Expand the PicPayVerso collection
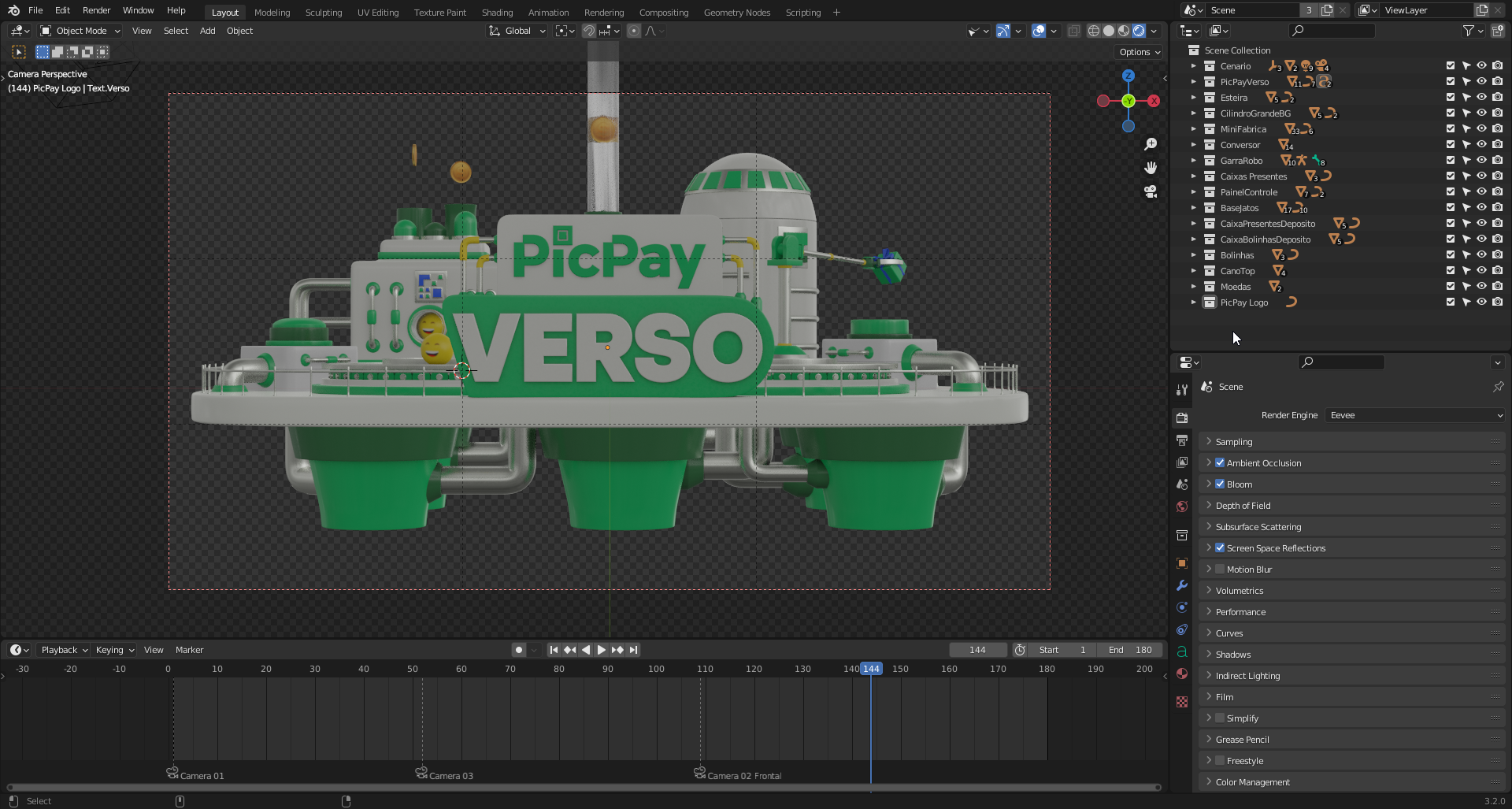Screen dimensions: 1512x809 (x=1194, y=82)
